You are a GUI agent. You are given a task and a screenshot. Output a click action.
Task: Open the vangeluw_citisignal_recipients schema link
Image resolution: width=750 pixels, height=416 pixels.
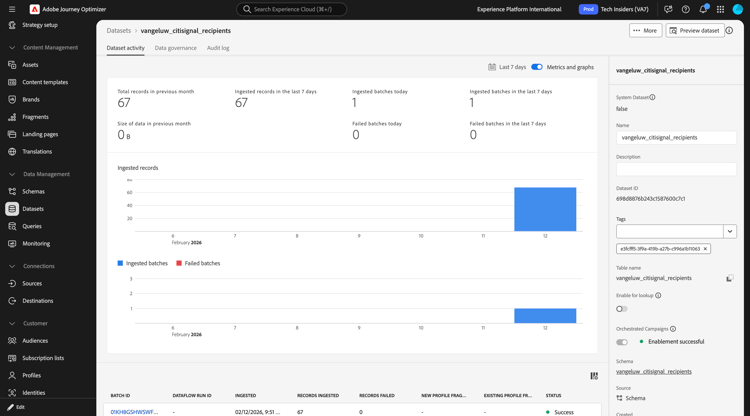pos(653,372)
